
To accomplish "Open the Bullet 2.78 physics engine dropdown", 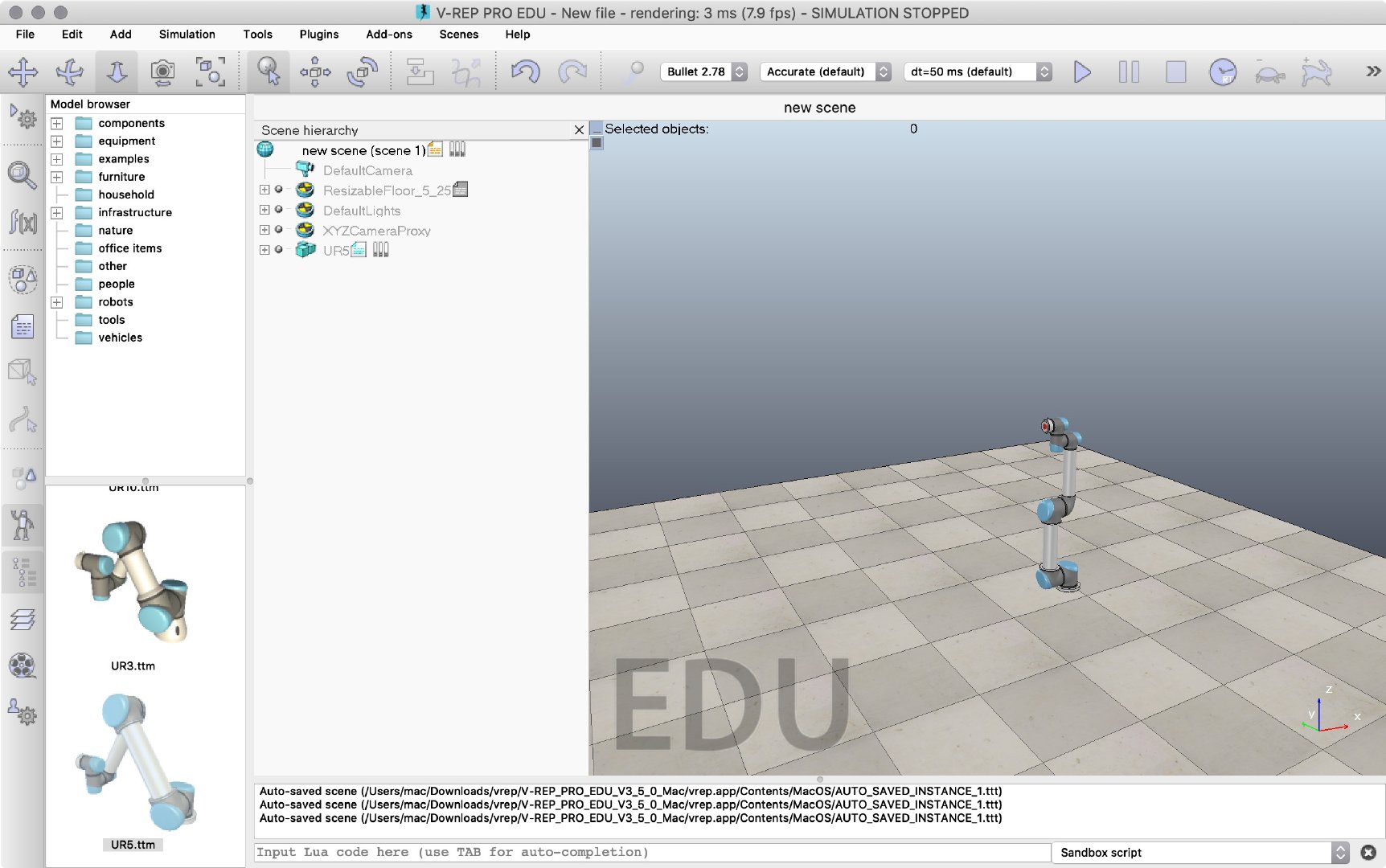I will point(703,72).
